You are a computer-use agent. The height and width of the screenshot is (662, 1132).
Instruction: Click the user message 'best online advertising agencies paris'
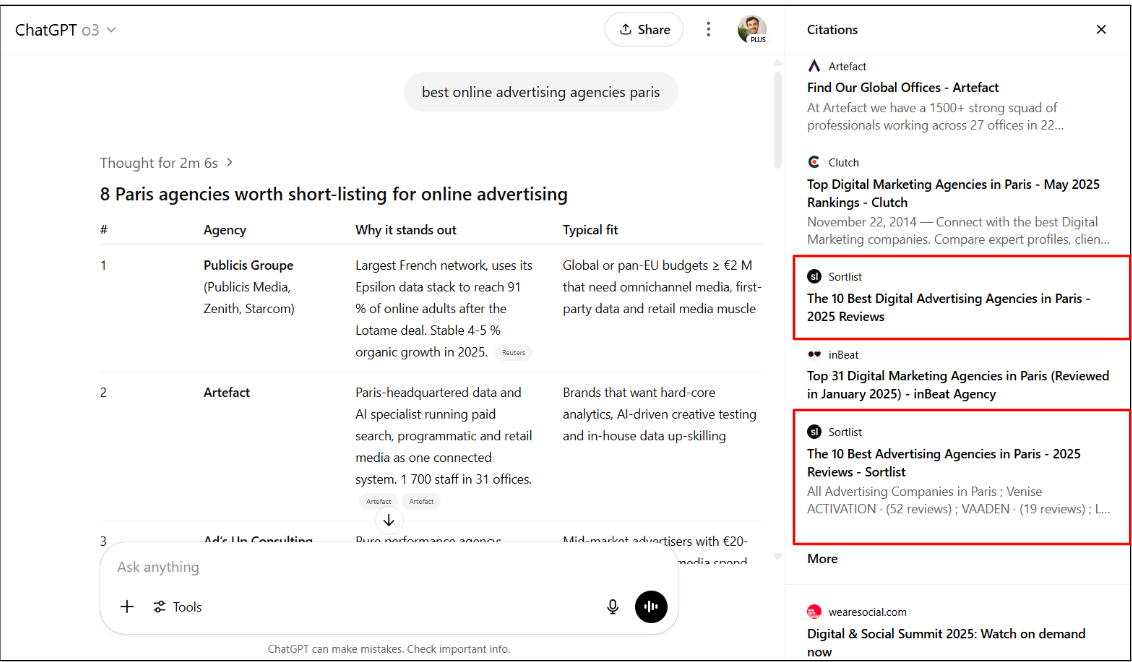coord(541,92)
